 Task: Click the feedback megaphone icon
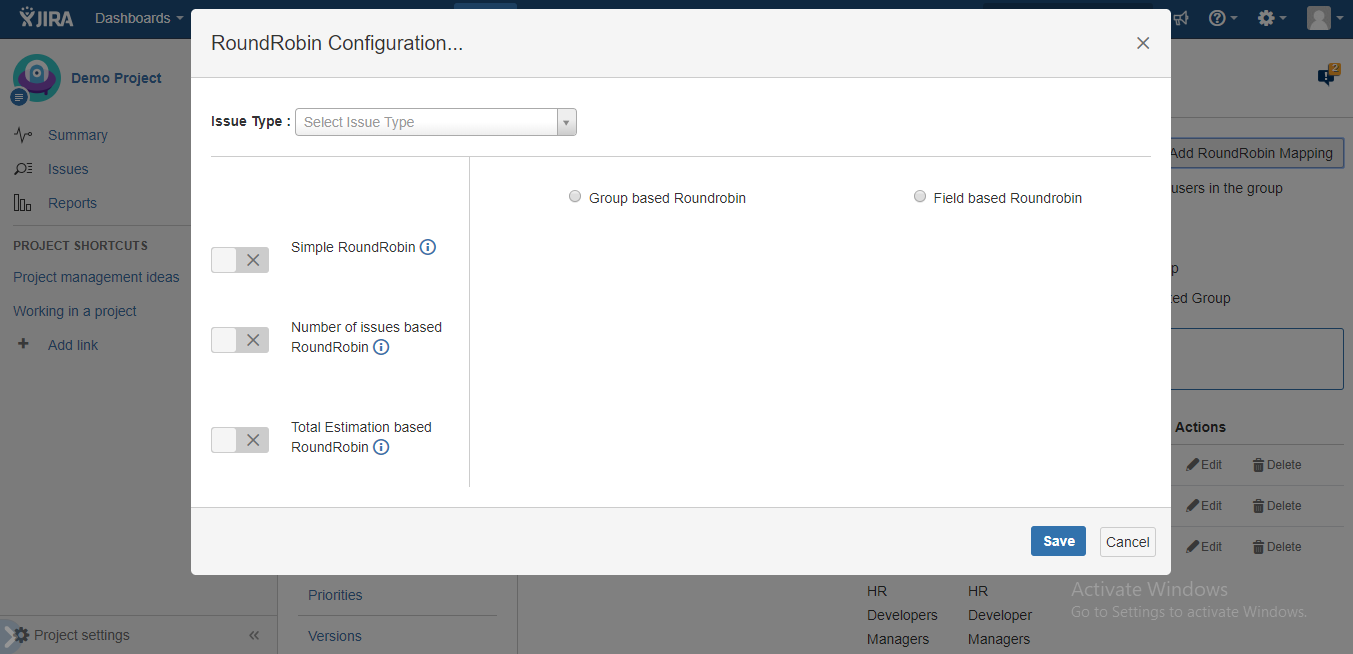[x=1181, y=18]
